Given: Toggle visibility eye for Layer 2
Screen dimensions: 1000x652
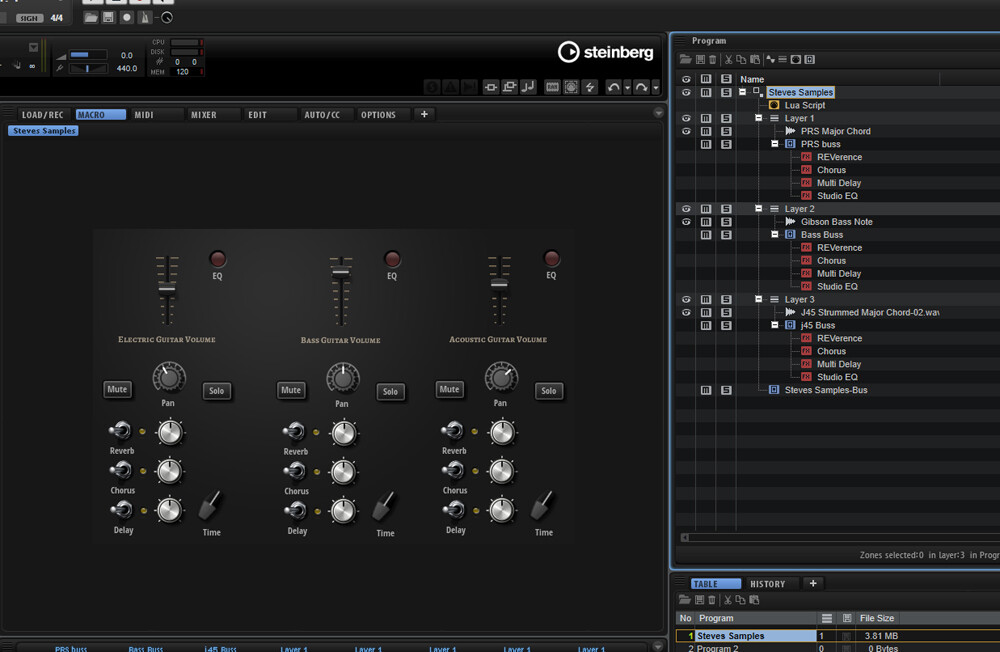Looking at the screenshot, I should coord(686,209).
